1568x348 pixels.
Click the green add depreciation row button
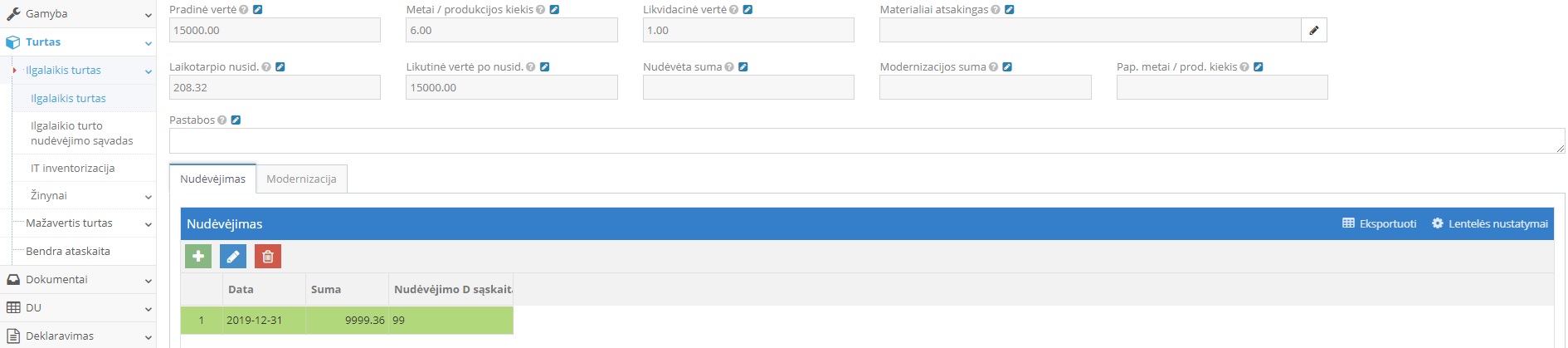[x=198, y=257]
